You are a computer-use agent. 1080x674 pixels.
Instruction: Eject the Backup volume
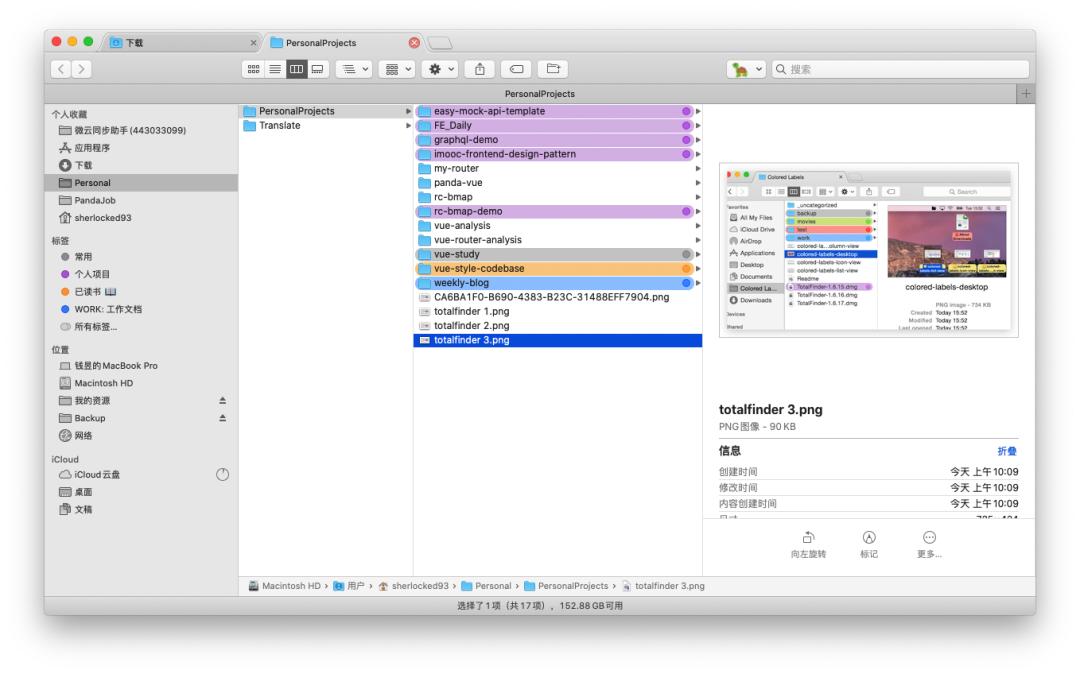(x=222, y=418)
